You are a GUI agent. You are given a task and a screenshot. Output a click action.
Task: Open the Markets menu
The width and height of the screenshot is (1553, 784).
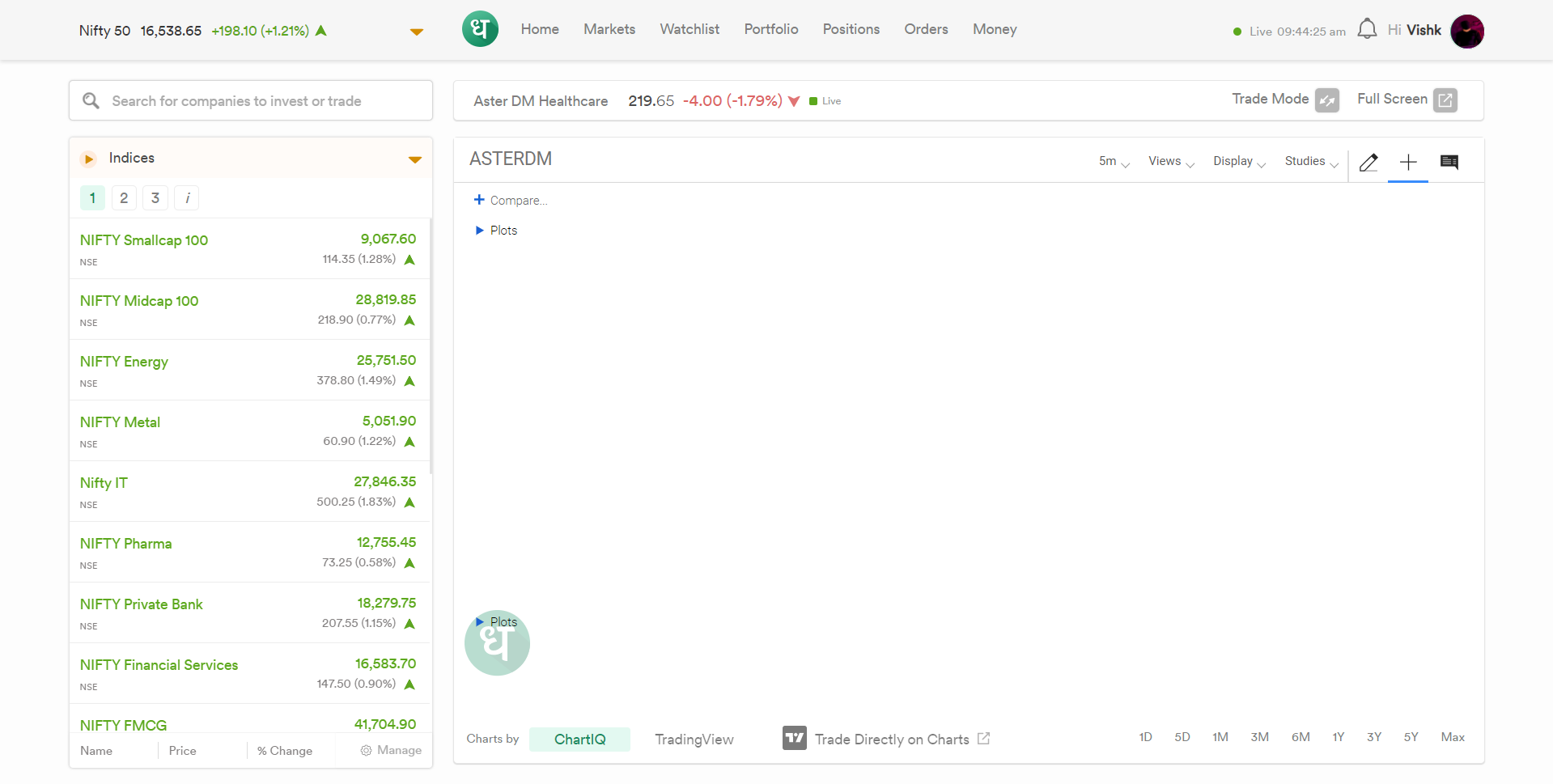point(609,29)
